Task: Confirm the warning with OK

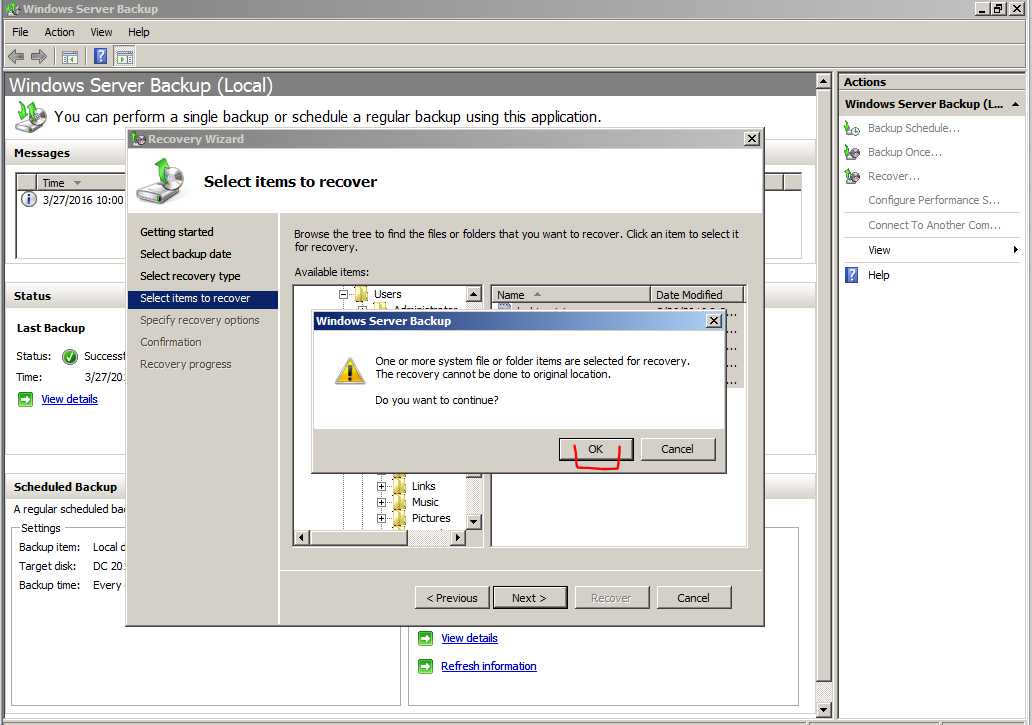Action: tap(596, 449)
